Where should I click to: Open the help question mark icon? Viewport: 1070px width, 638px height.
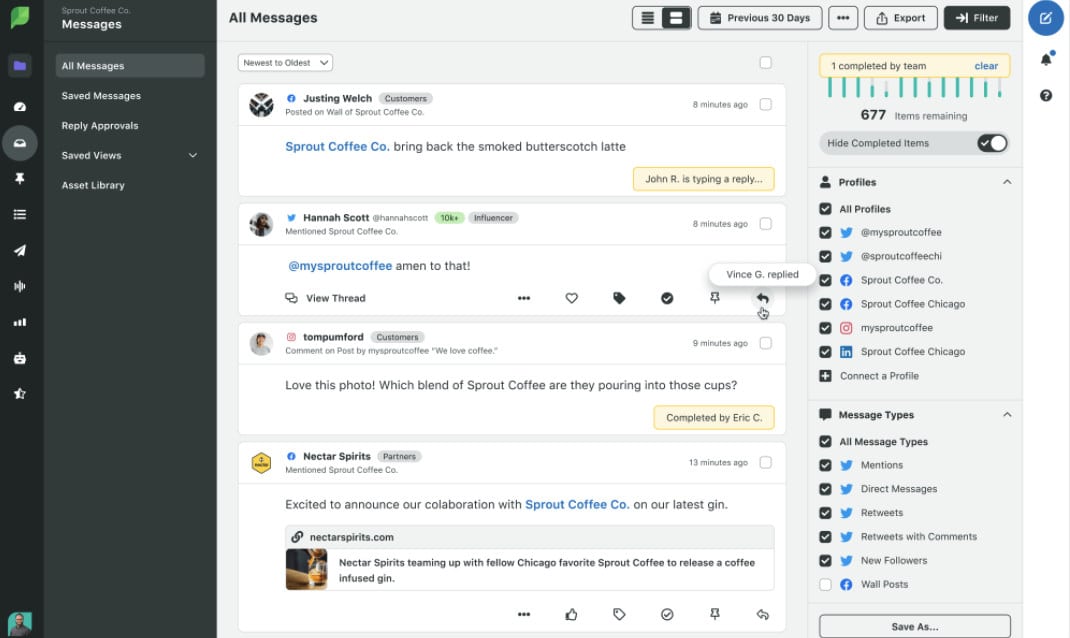[1046, 96]
